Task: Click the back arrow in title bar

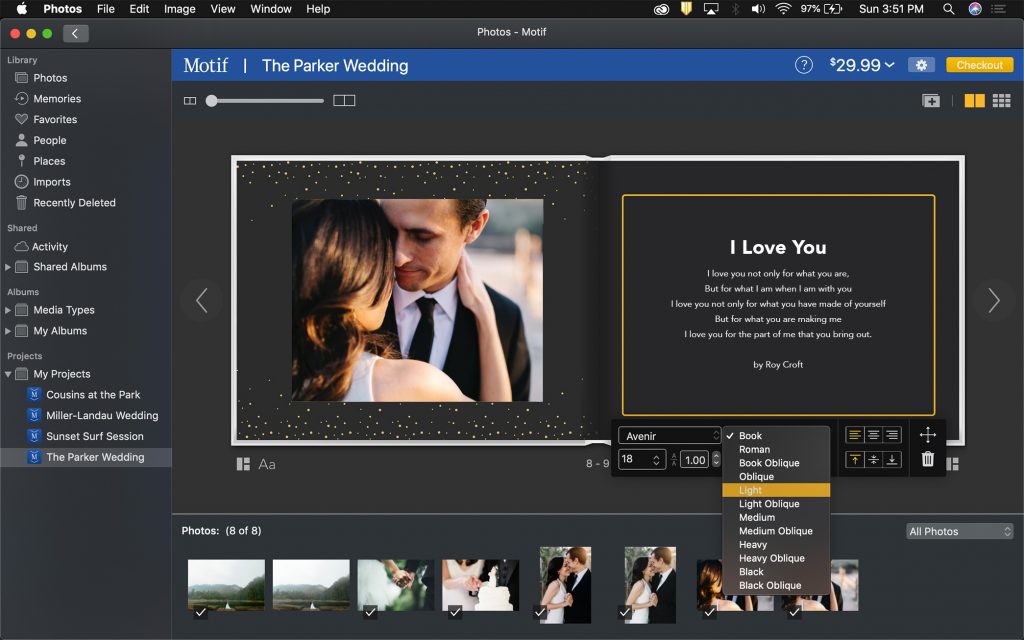Action: (76, 33)
